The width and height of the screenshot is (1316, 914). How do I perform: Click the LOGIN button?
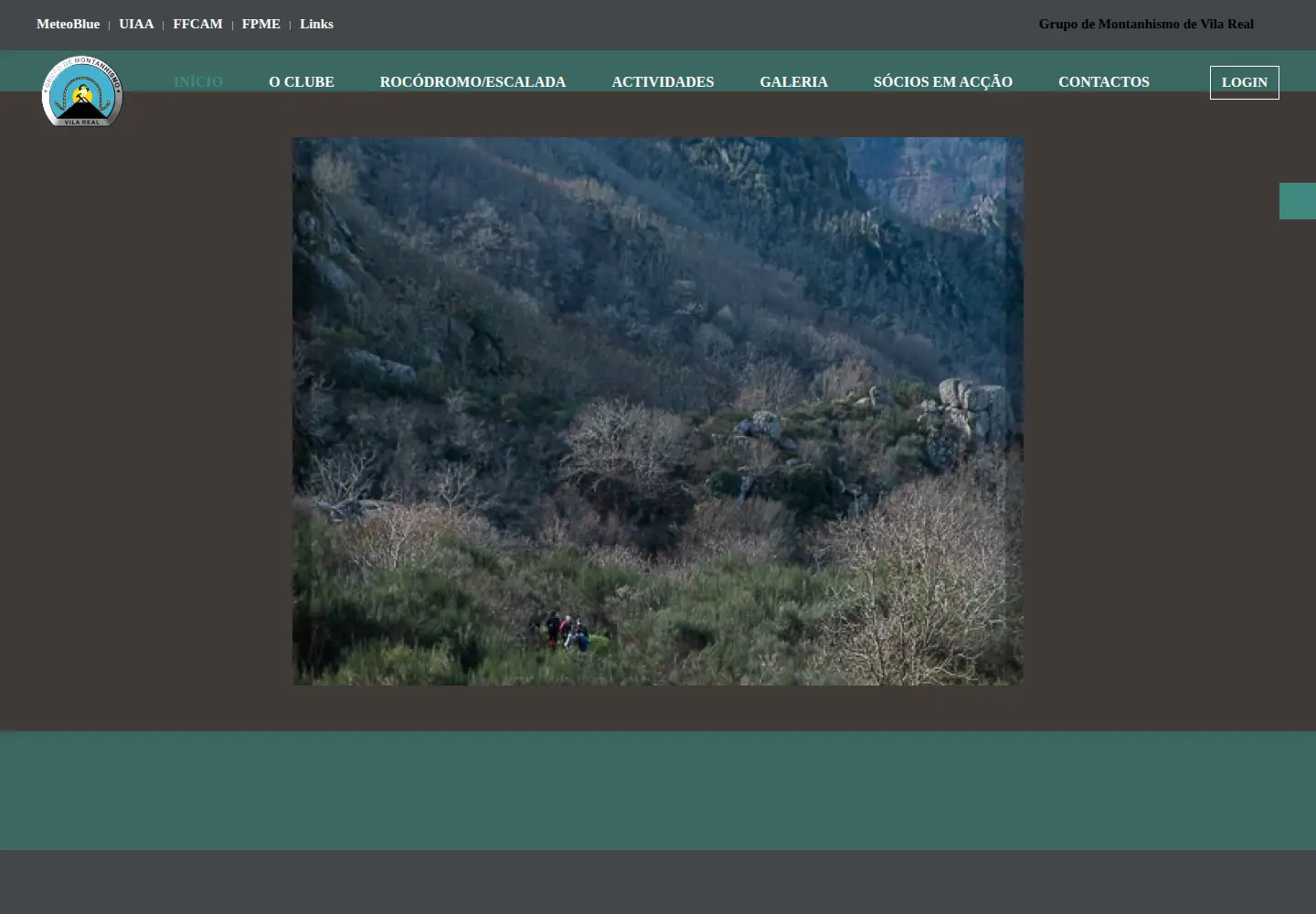(1245, 82)
